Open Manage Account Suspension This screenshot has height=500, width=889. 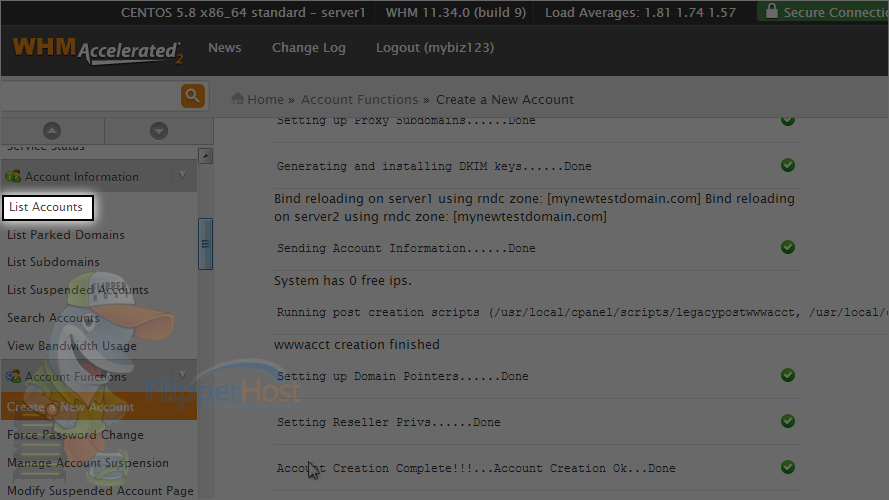tap(88, 463)
